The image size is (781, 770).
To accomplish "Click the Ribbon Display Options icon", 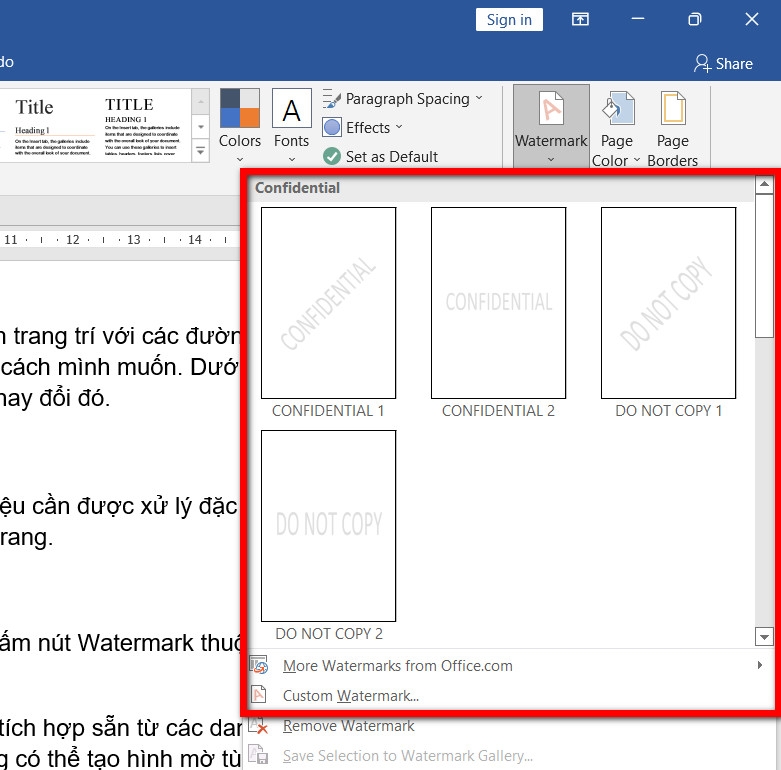I will pos(580,19).
